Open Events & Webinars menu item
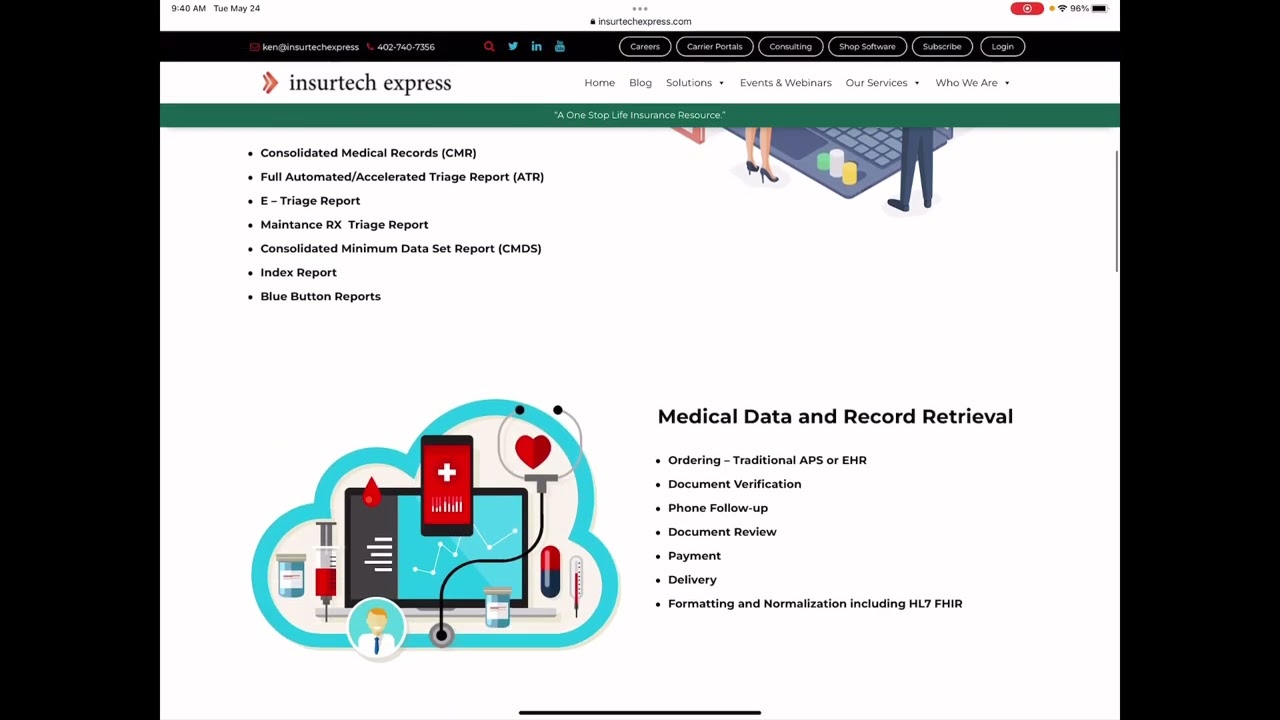Screen dimensions: 1280x720 [786, 83]
